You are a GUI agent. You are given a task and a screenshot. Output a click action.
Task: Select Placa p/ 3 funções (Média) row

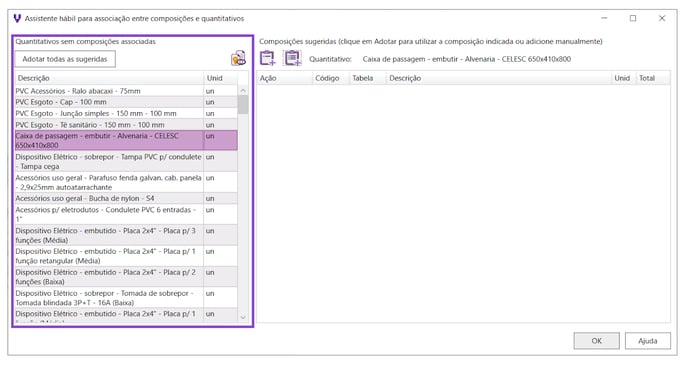coord(126,235)
